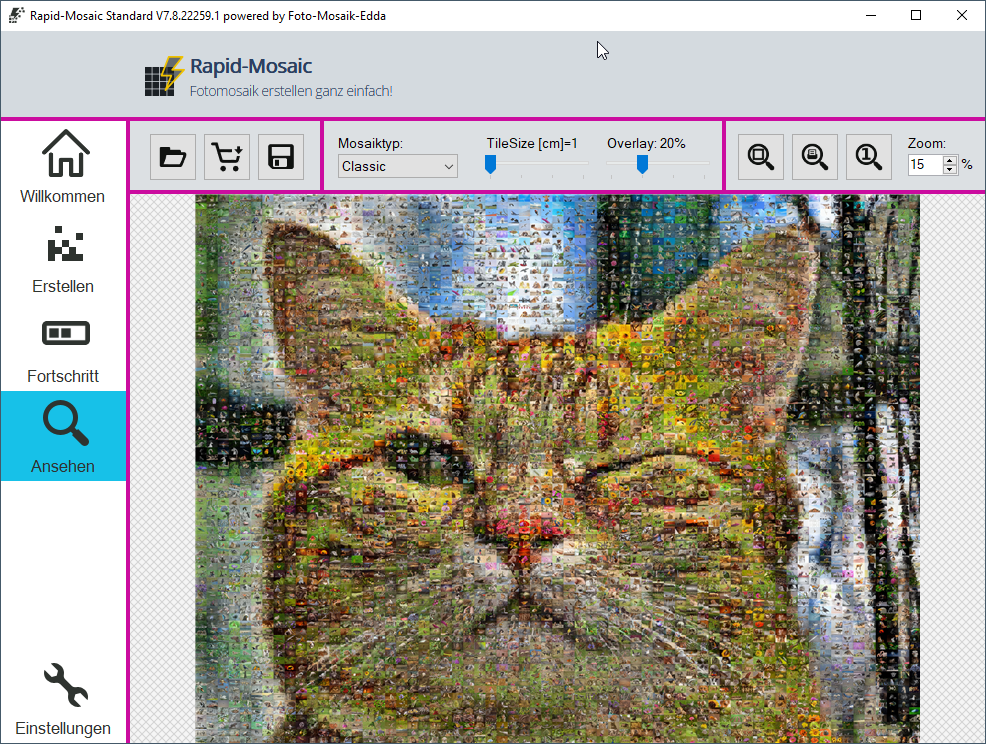Click the 'Overlay: 20%' label
This screenshot has width=986, height=744.
click(x=646, y=143)
